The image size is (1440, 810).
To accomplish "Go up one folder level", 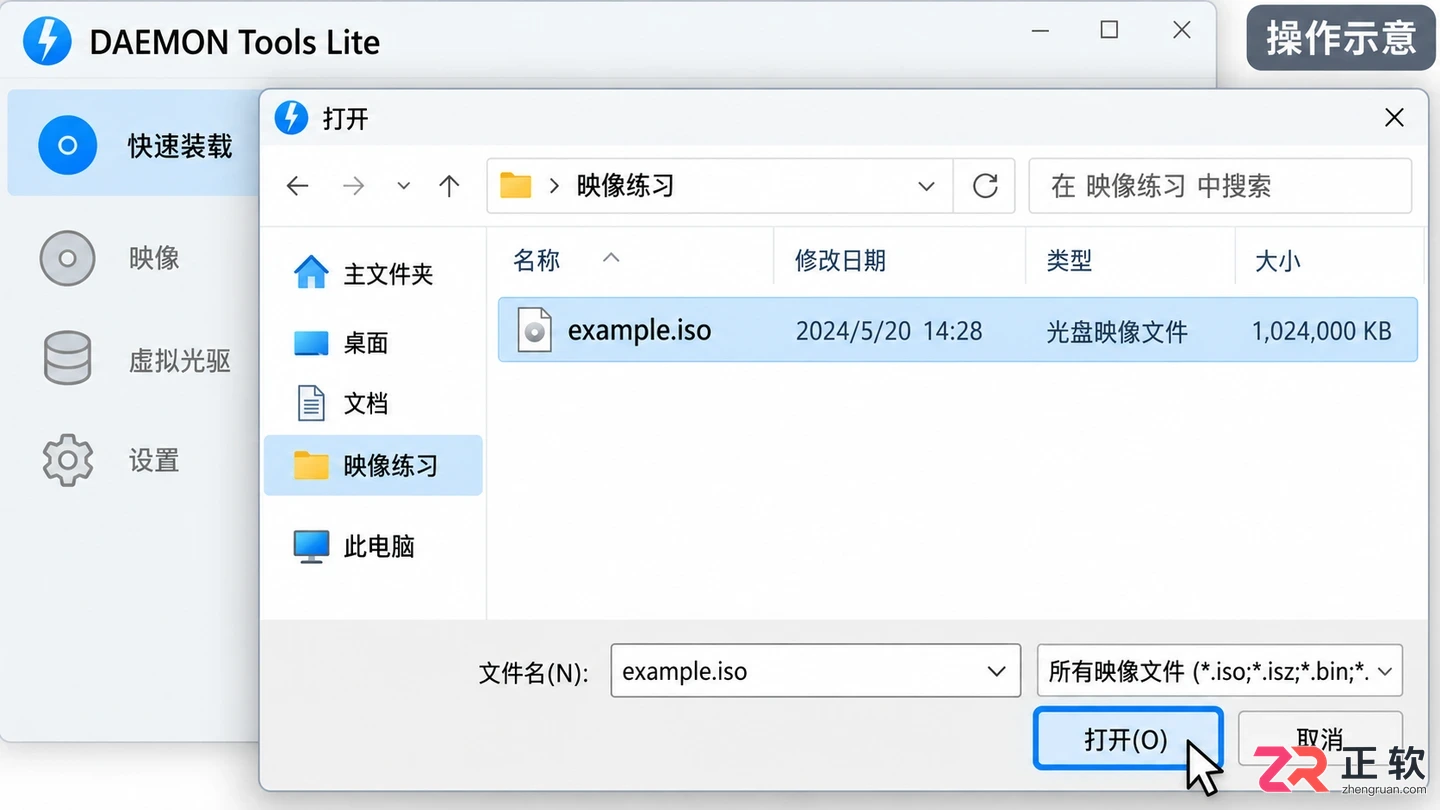I will tap(449, 186).
